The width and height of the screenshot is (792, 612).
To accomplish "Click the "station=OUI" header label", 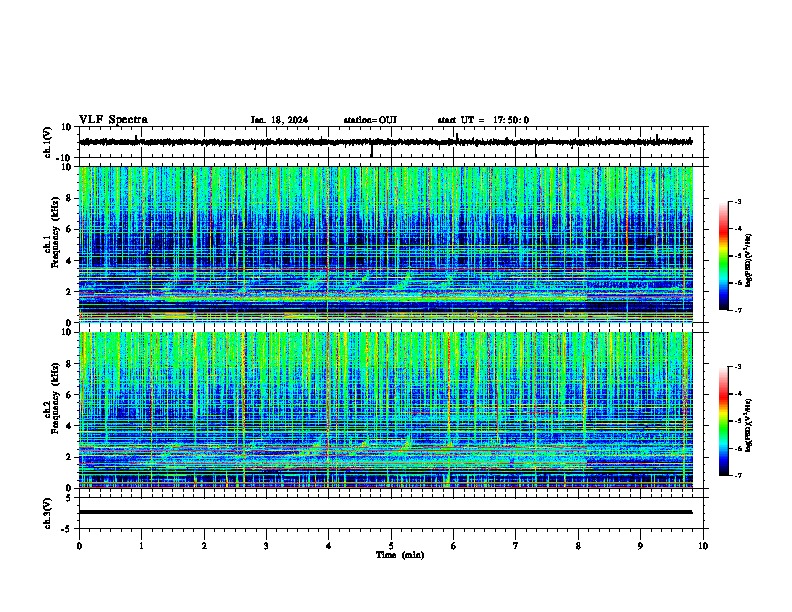I will point(370,120).
